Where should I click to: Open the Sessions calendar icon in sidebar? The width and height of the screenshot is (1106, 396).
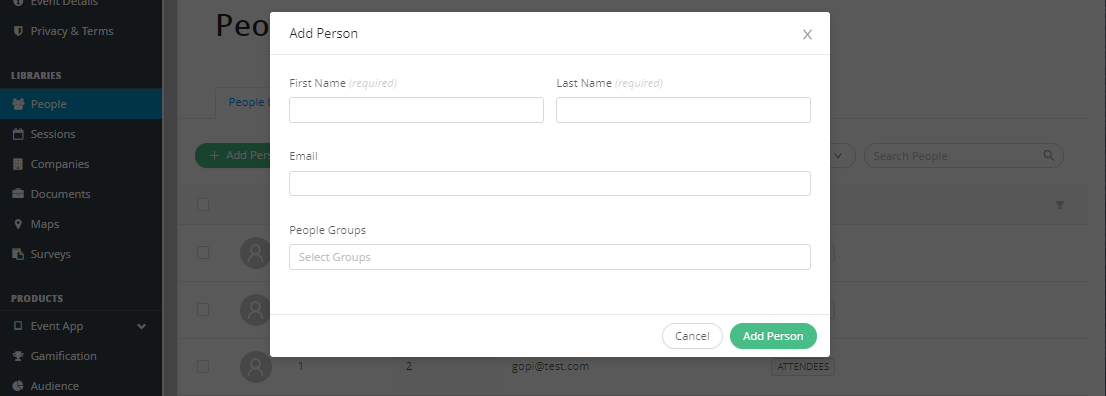pos(18,134)
